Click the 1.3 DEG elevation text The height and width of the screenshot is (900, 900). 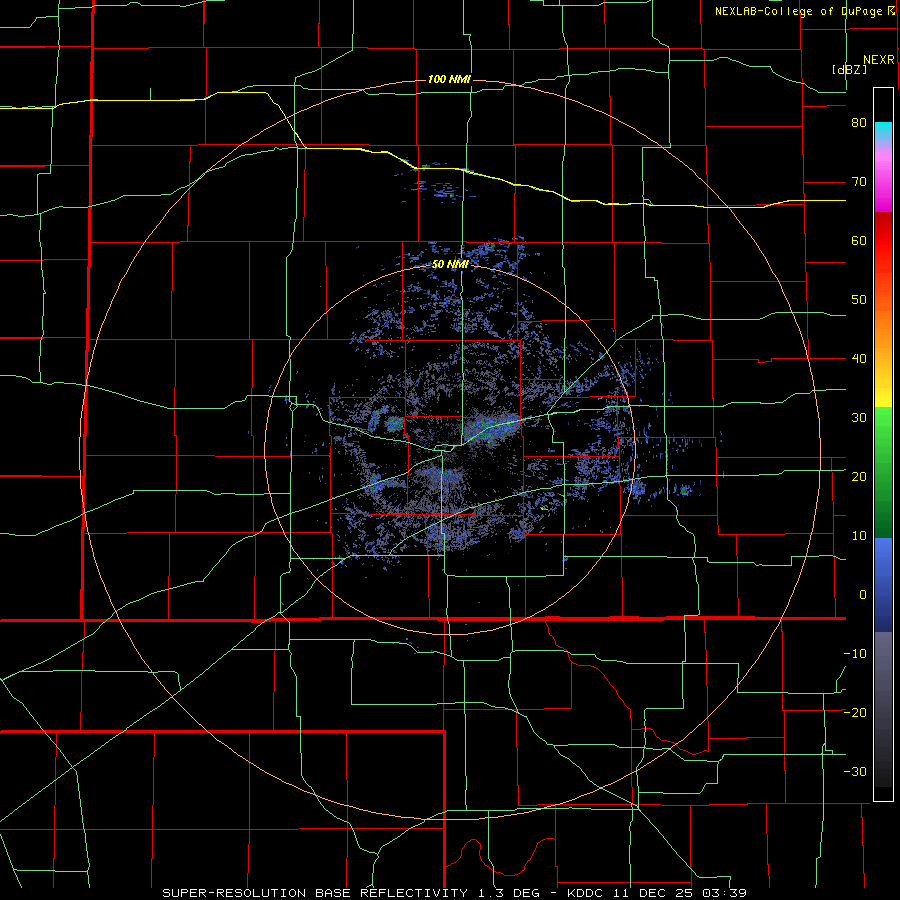(x=507, y=893)
